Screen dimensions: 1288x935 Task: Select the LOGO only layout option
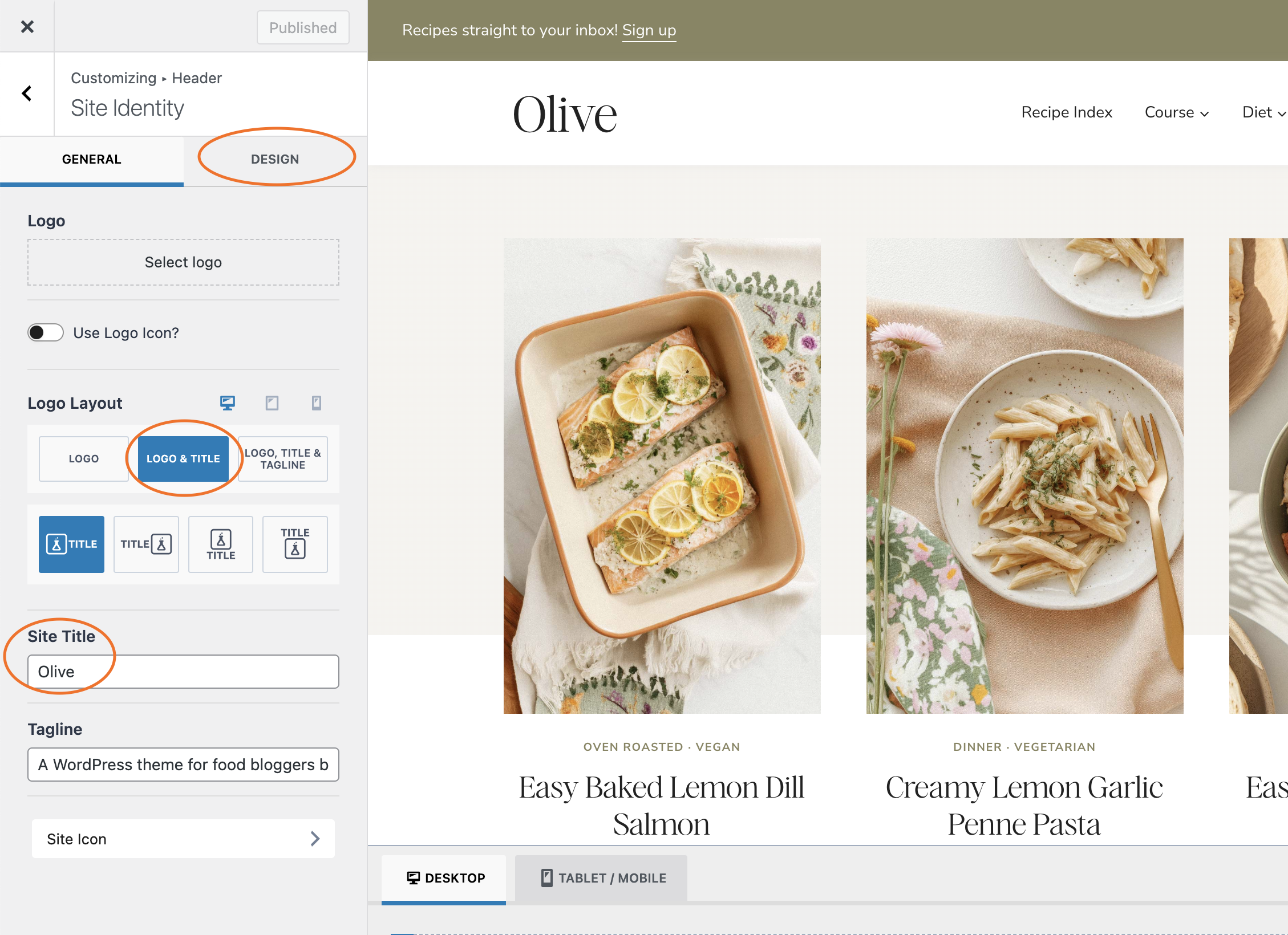(x=84, y=458)
